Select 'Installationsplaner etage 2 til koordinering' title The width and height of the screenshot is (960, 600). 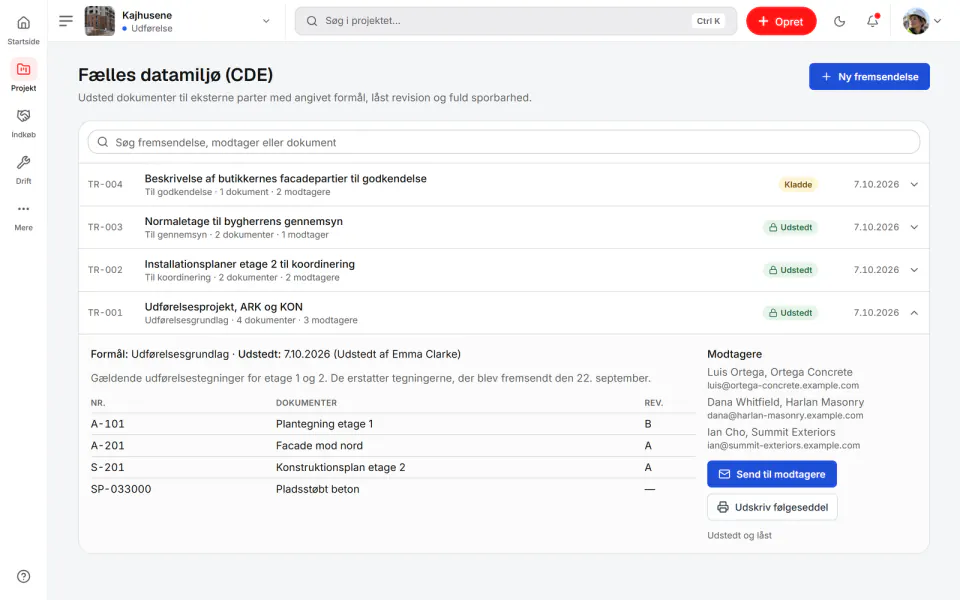(x=249, y=264)
